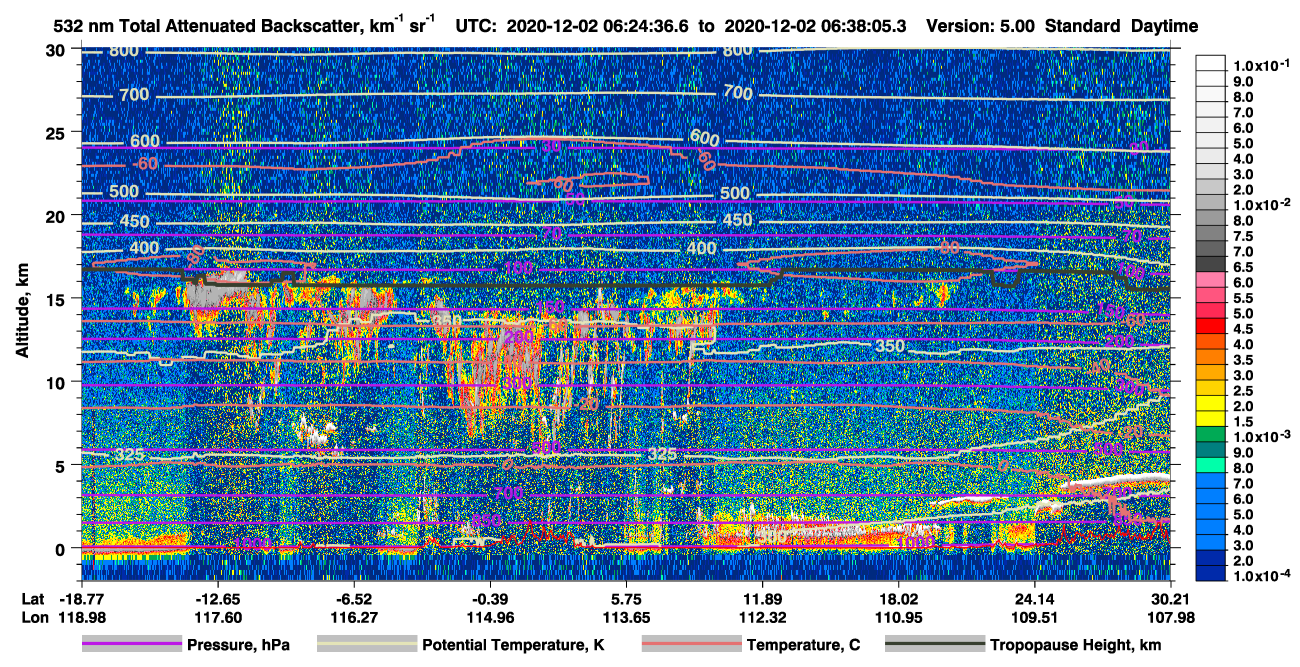1300x667 pixels.
Task: Click the 'Altitude, km' axis label
Action: tap(22, 313)
